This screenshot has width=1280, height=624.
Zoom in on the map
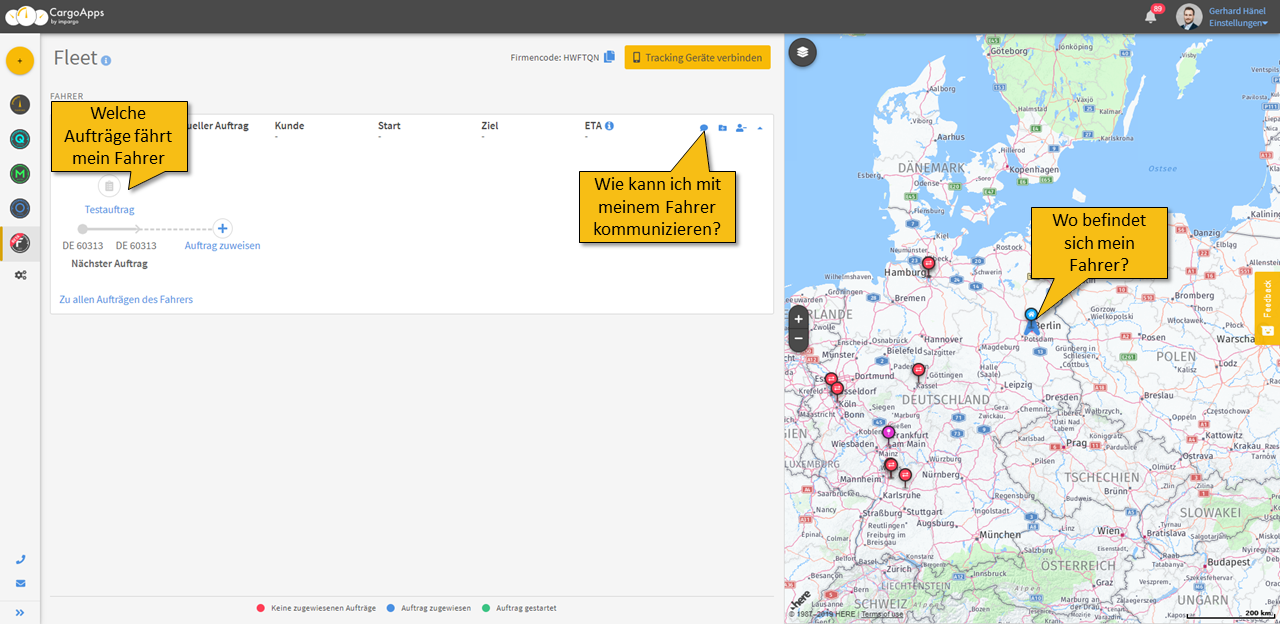tap(799, 319)
